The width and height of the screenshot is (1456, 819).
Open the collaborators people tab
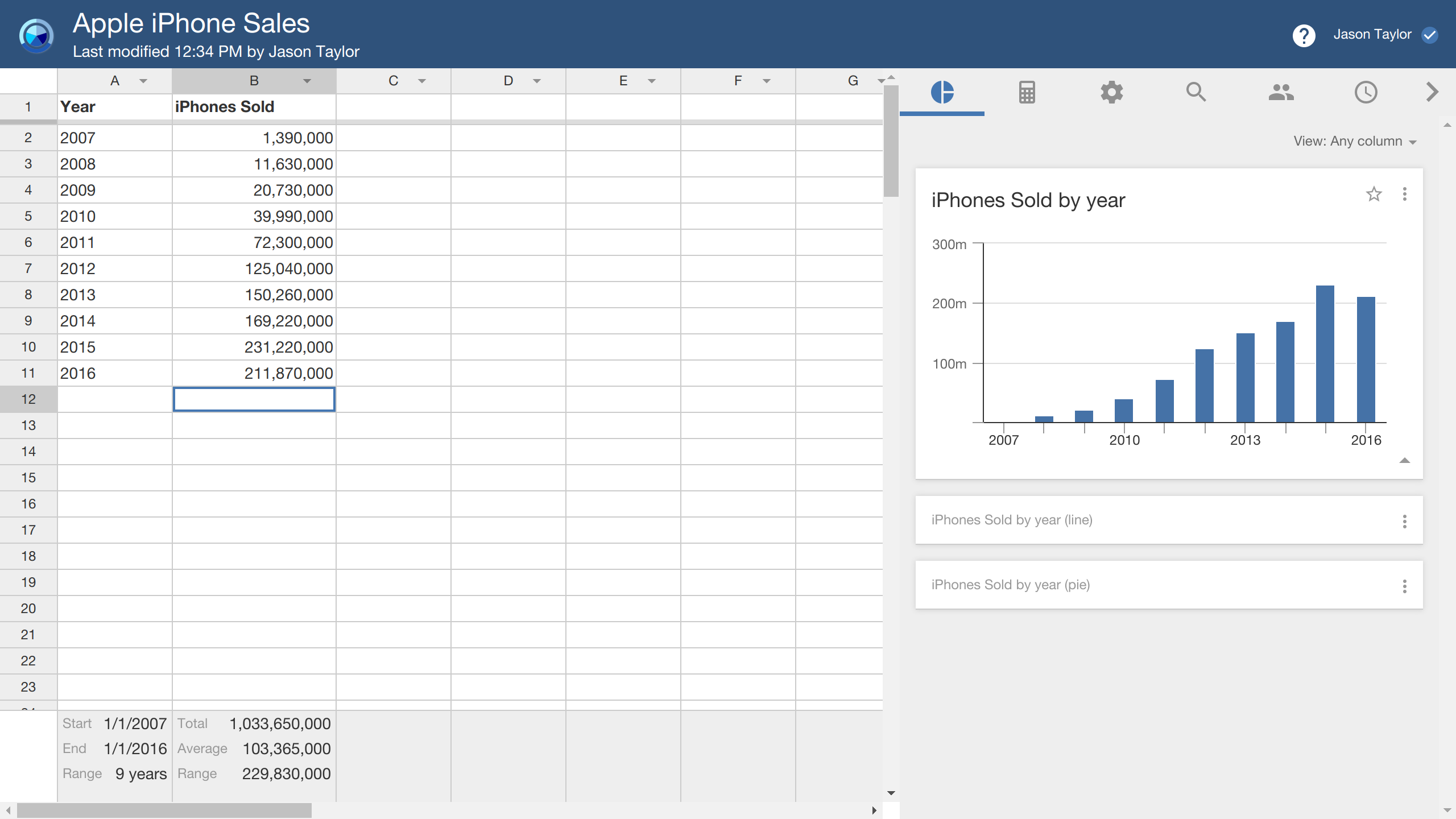(1281, 92)
